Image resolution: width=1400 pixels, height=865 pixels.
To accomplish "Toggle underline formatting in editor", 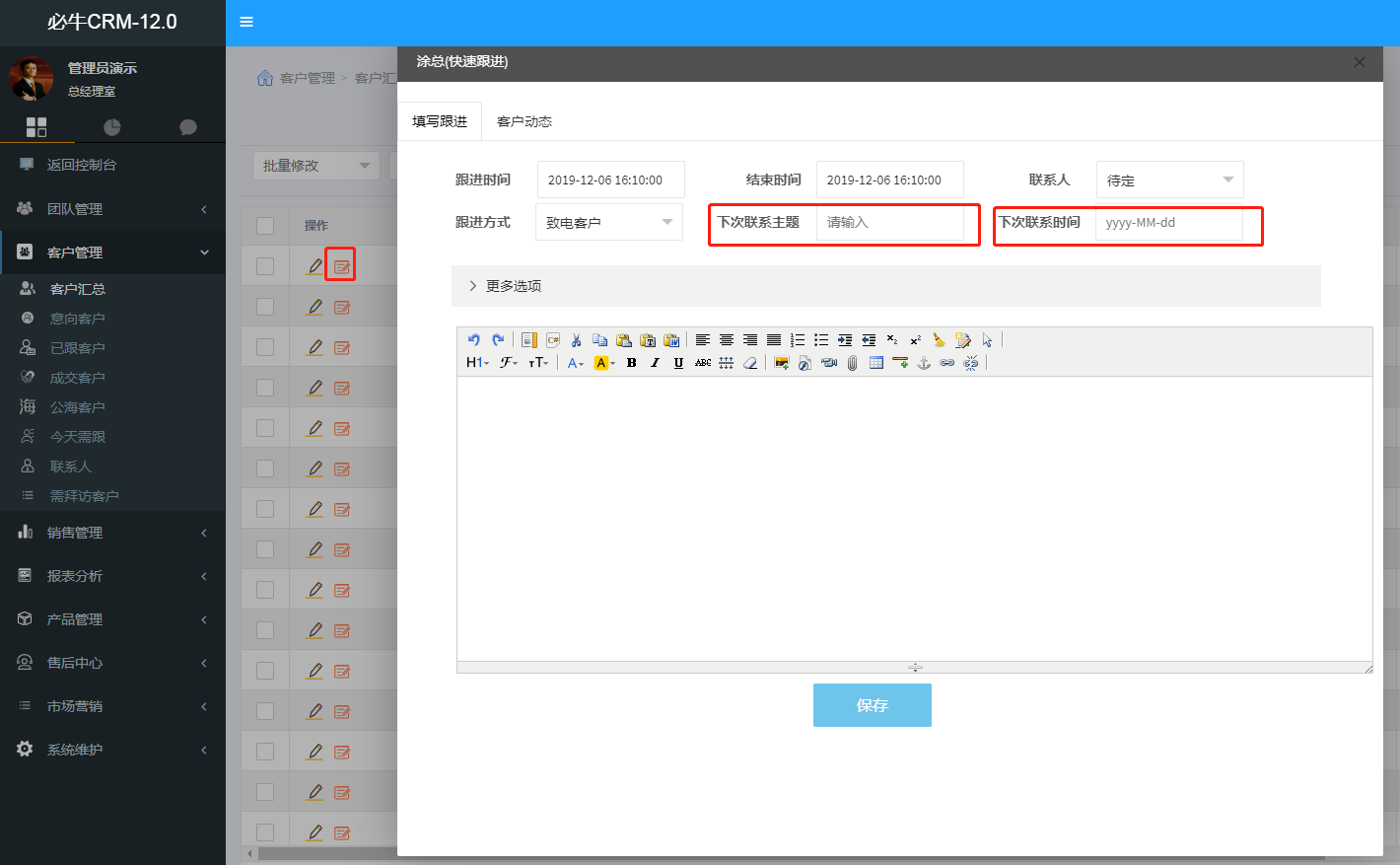I will point(678,363).
